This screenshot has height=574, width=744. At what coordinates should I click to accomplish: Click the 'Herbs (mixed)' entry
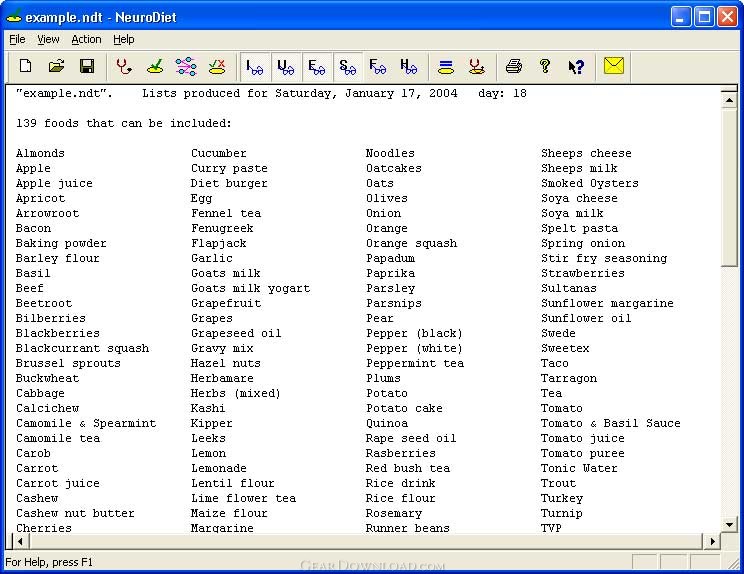click(x=236, y=393)
